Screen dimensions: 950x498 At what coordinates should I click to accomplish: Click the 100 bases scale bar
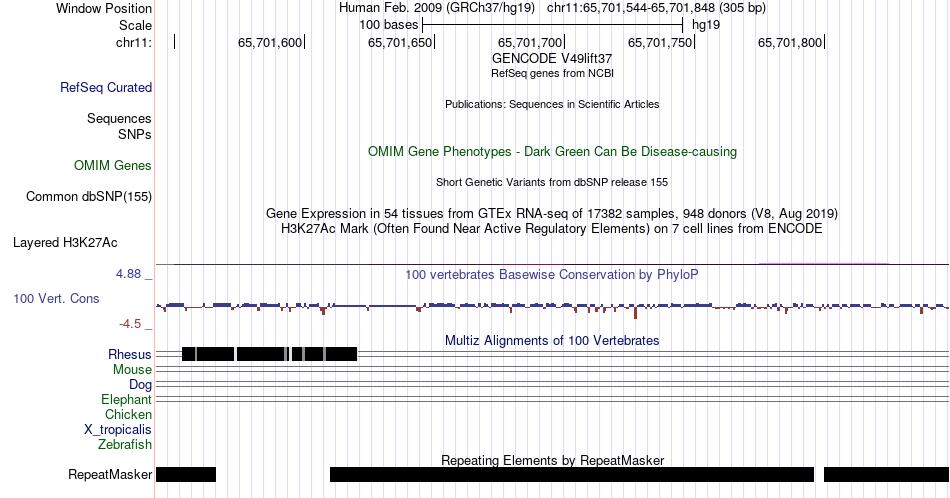553,25
